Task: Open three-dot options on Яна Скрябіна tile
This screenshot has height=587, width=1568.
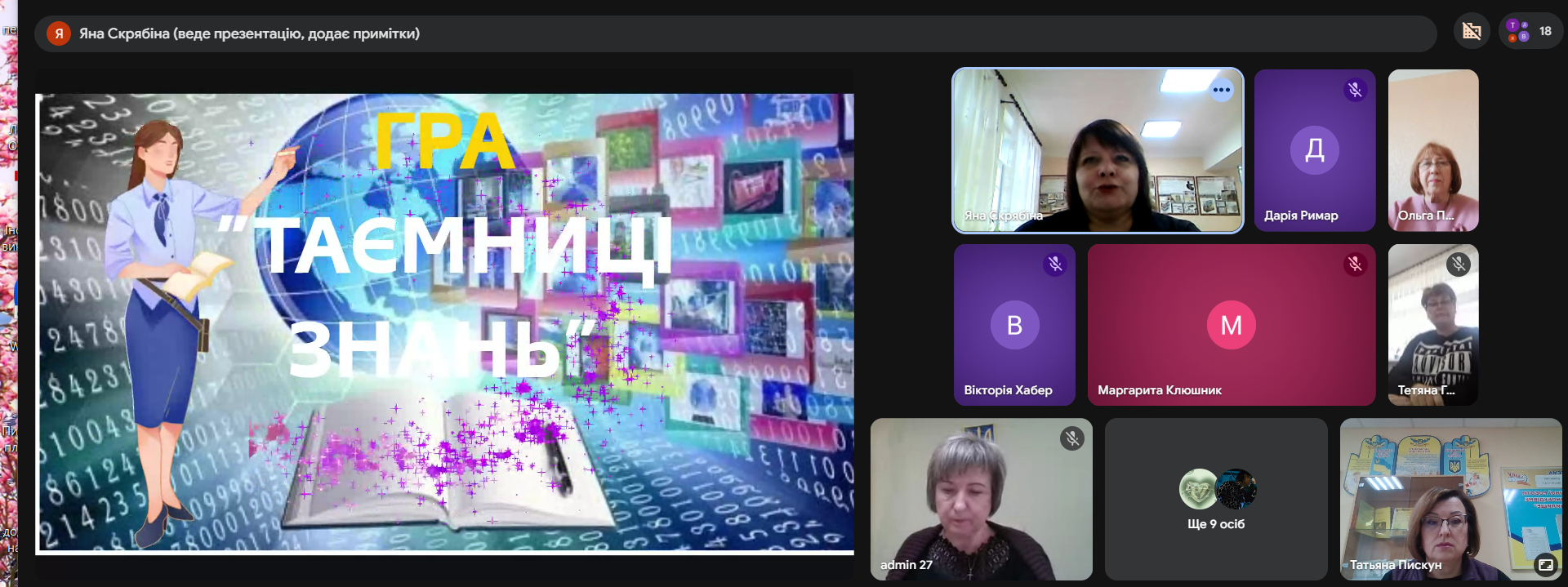Action: (1221, 90)
